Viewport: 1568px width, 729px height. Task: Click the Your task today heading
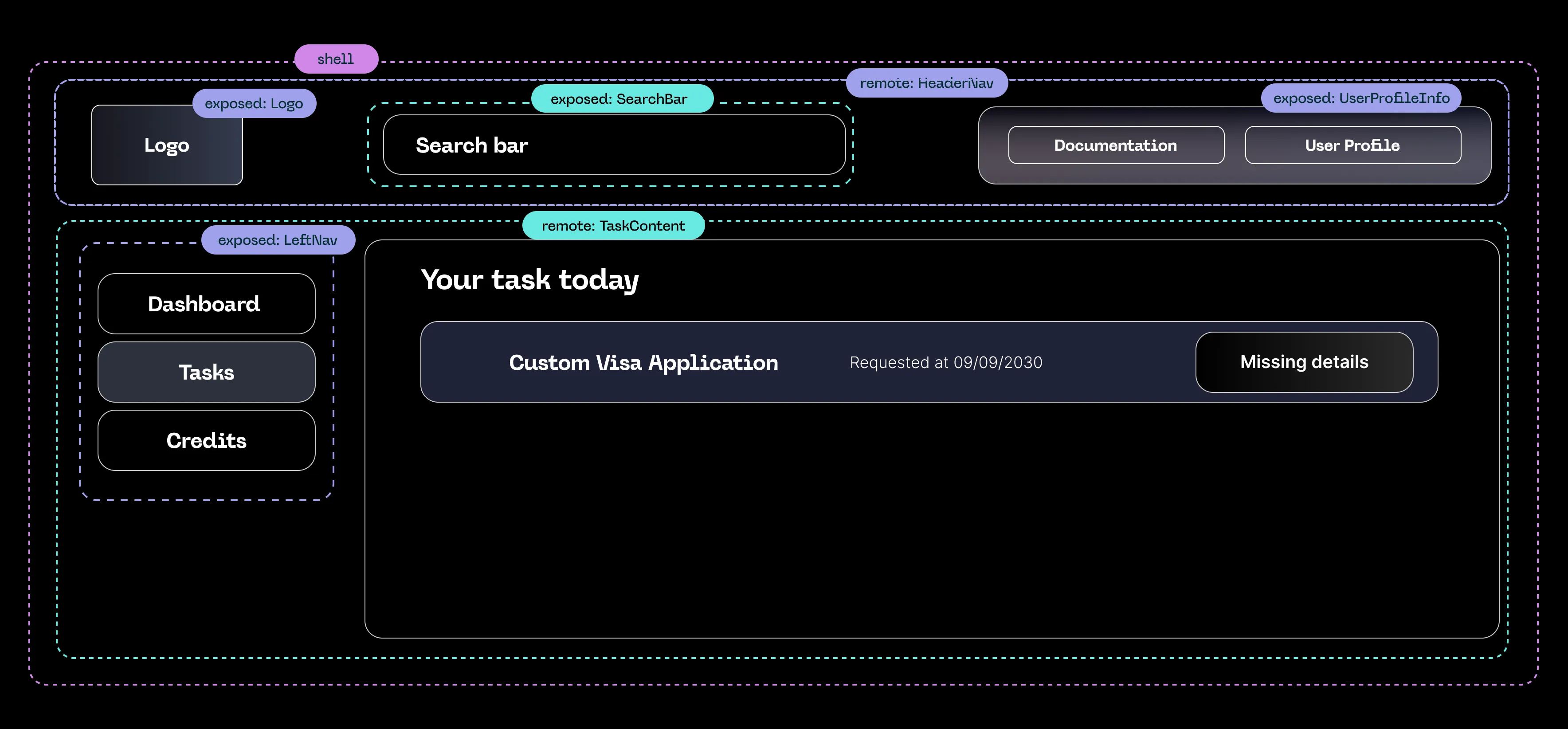click(x=529, y=280)
